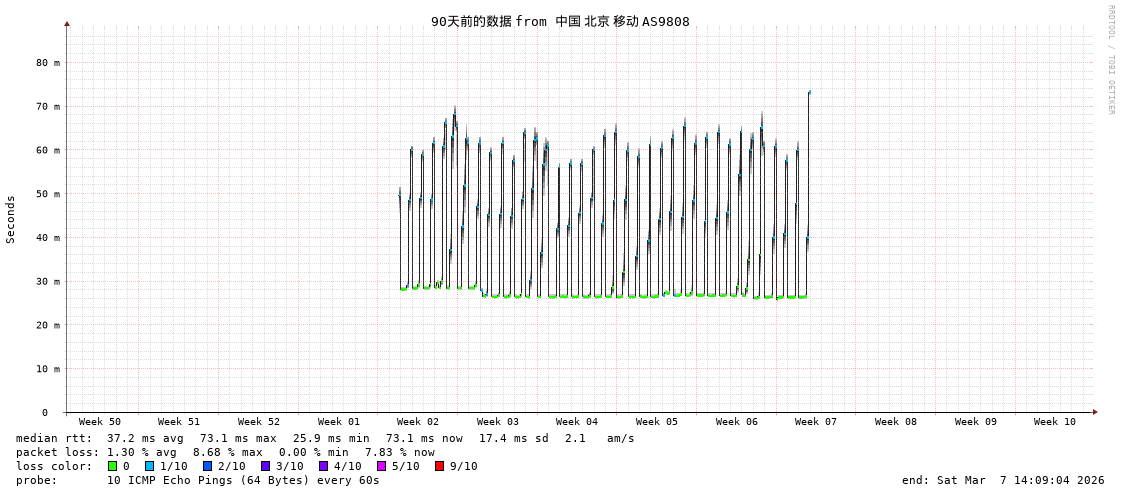The image size is (1121, 494).
Task: Click the graph title mentioning AS9808
Action: (560, 22)
